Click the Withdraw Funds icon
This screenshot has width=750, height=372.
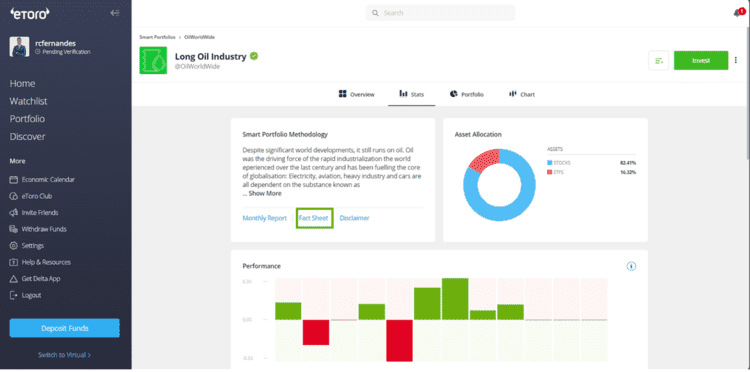(x=13, y=229)
